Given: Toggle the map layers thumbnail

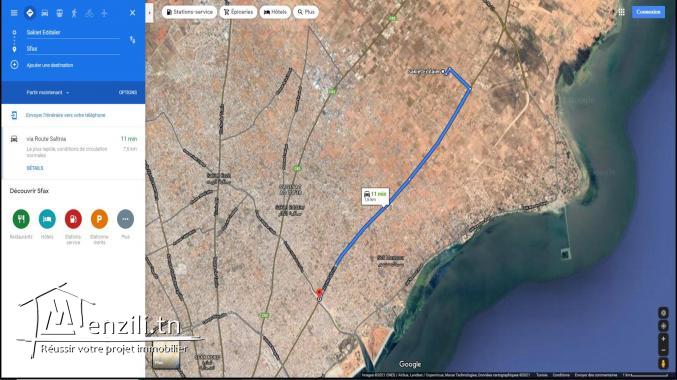Looking at the screenshot, I should [166, 355].
